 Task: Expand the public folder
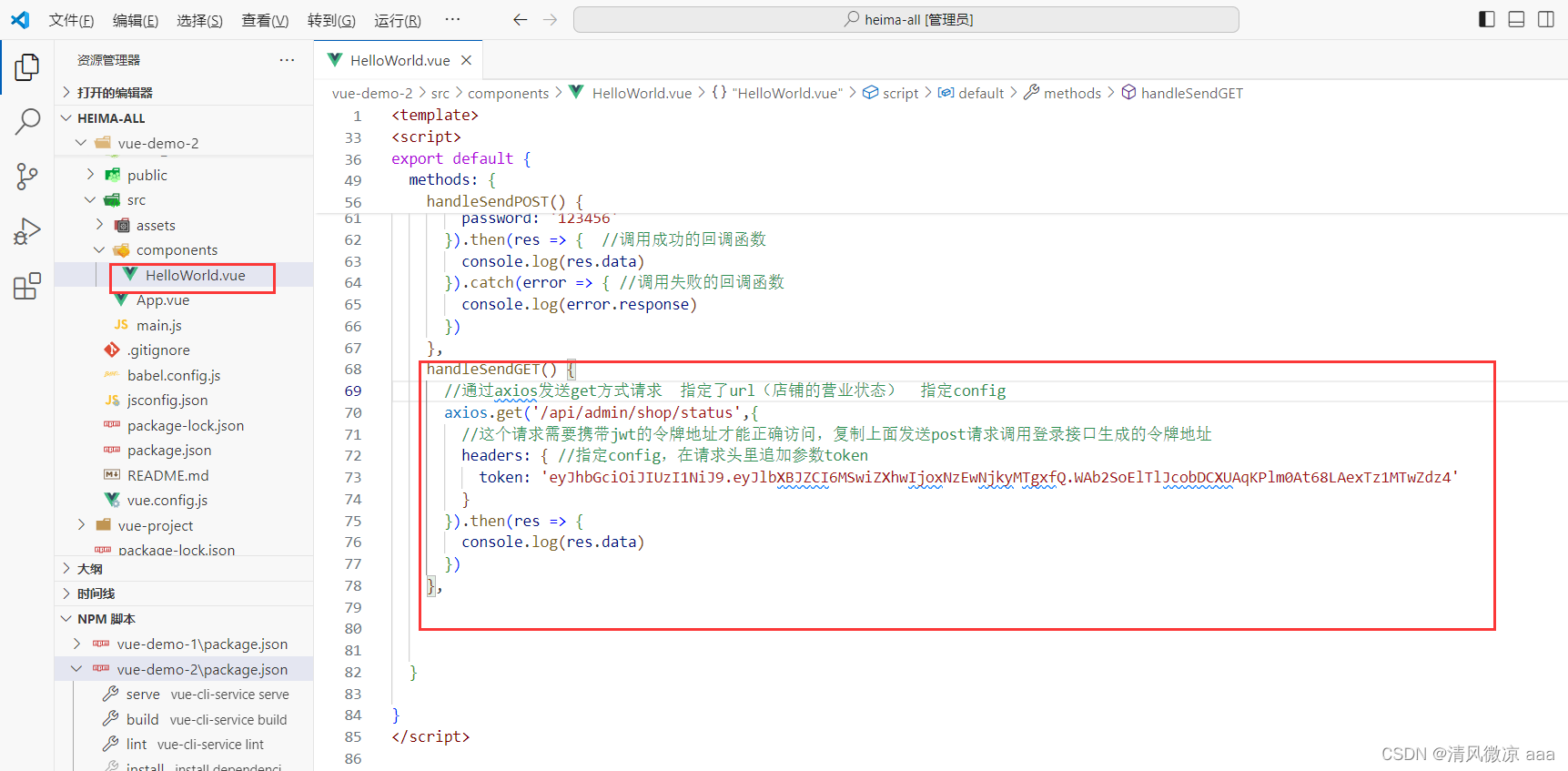coord(184,175)
